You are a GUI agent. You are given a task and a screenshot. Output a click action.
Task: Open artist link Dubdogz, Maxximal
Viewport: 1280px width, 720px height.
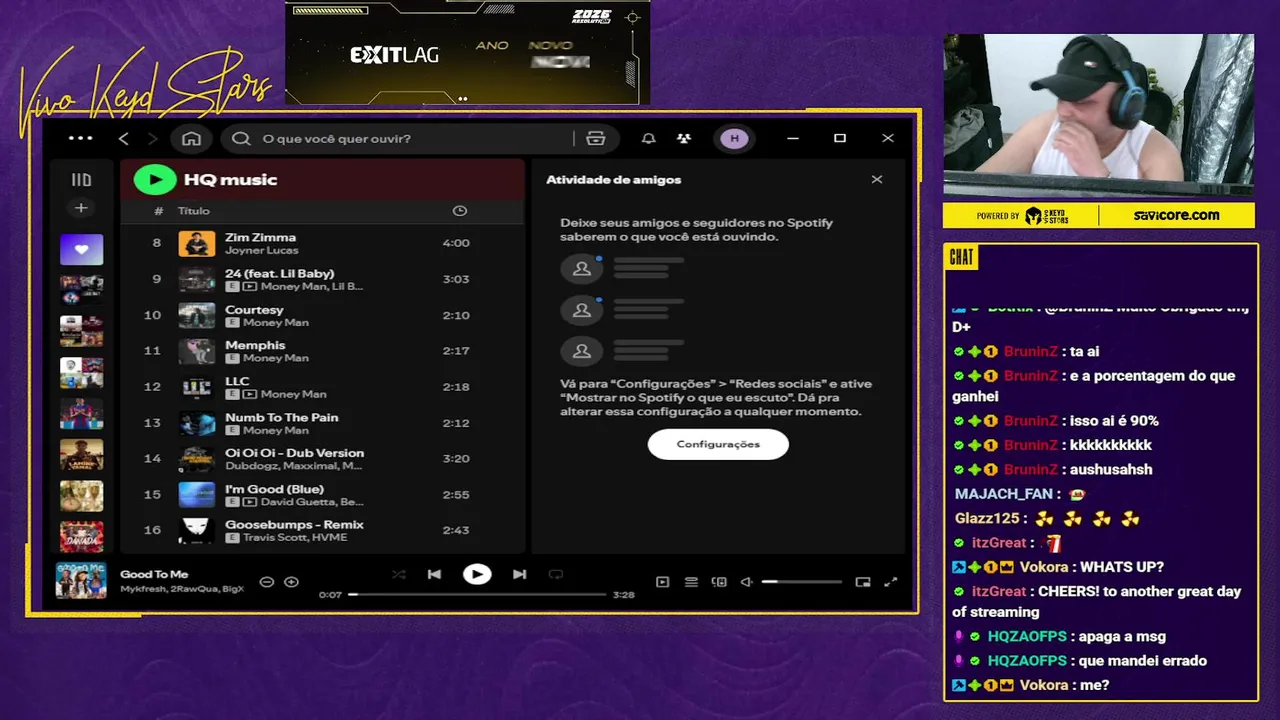(294, 466)
